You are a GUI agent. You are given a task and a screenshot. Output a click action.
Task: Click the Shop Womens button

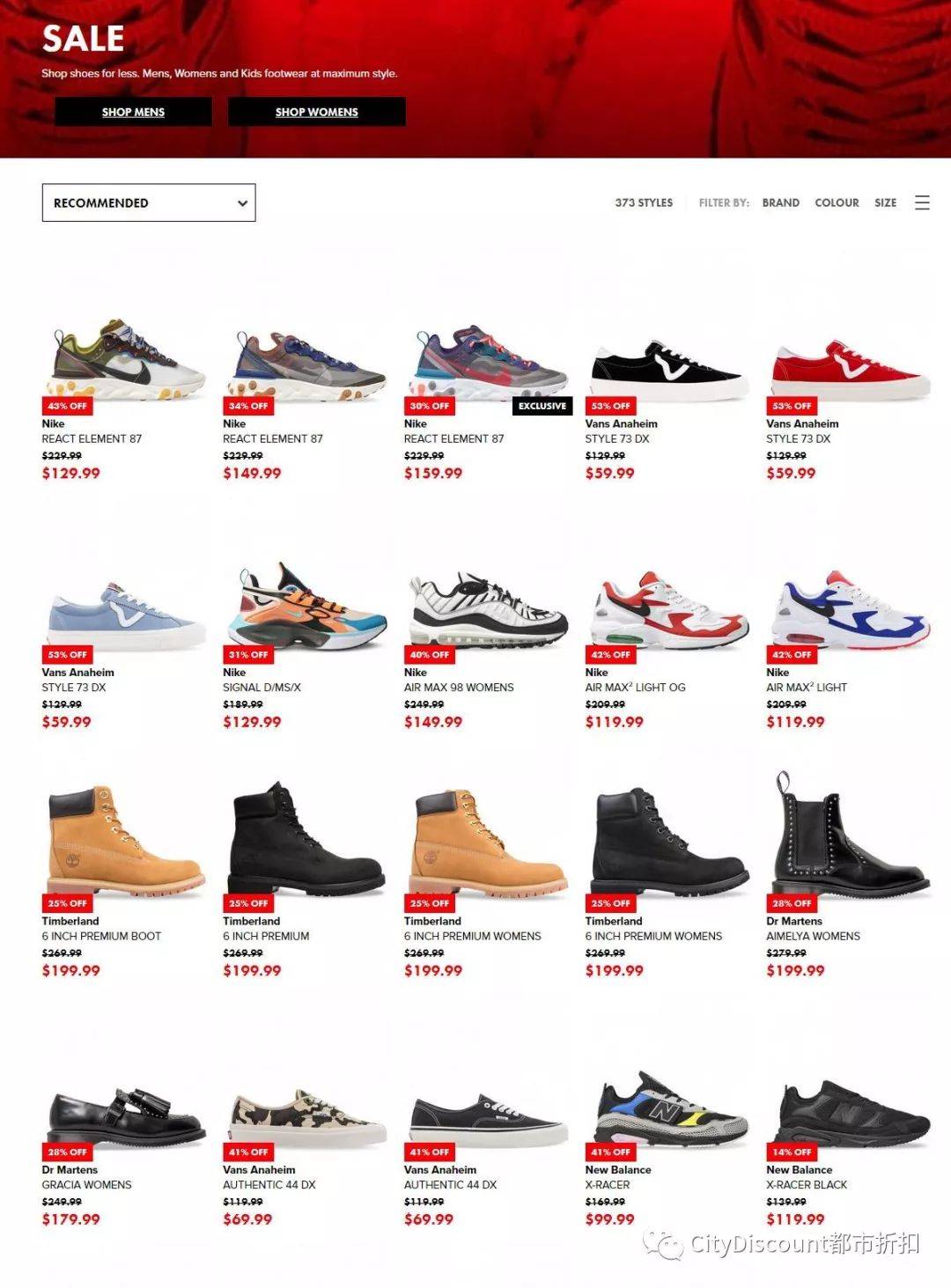click(x=317, y=112)
